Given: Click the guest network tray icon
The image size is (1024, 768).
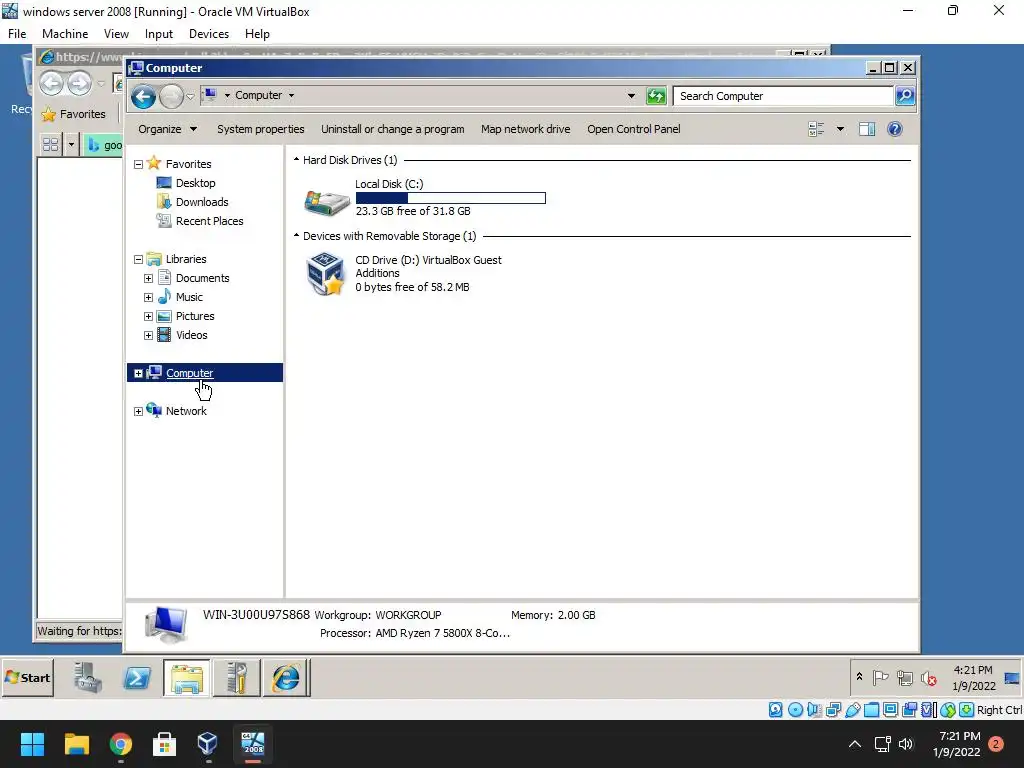Looking at the screenshot, I should pos(904,679).
